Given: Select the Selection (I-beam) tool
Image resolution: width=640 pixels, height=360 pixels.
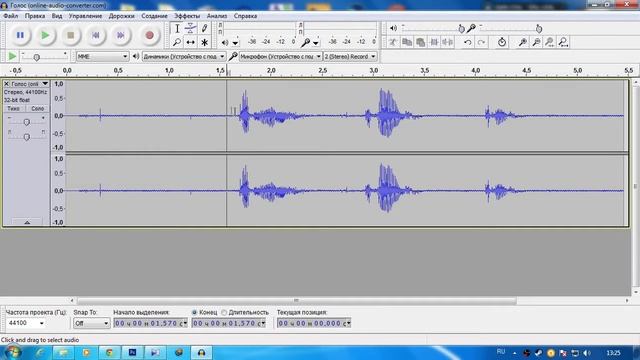Looking at the screenshot, I should coord(177,29).
